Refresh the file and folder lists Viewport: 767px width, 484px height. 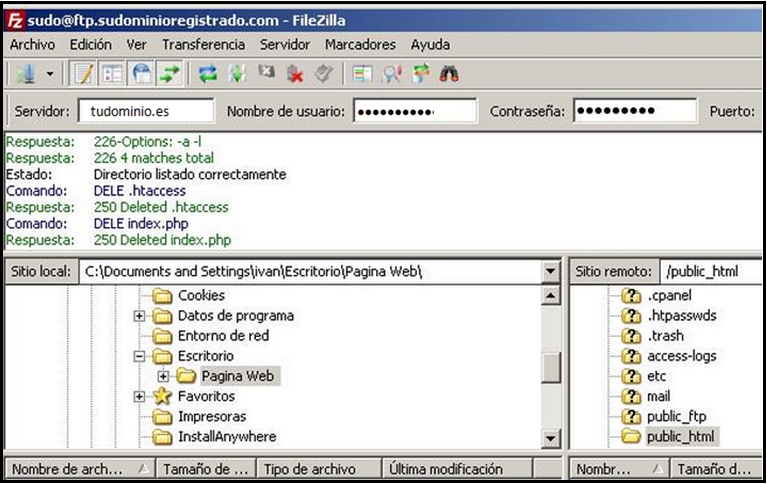[208, 74]
